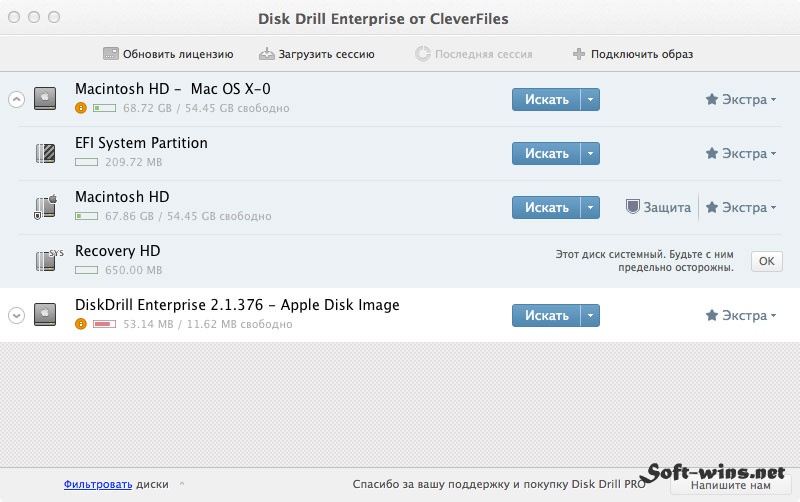Select the DiskDrill Enterprise 2.1.376 – Apple Disk Image title
Image resolution: width=800 pixels, height=502 pixels.
pos(237,305)
